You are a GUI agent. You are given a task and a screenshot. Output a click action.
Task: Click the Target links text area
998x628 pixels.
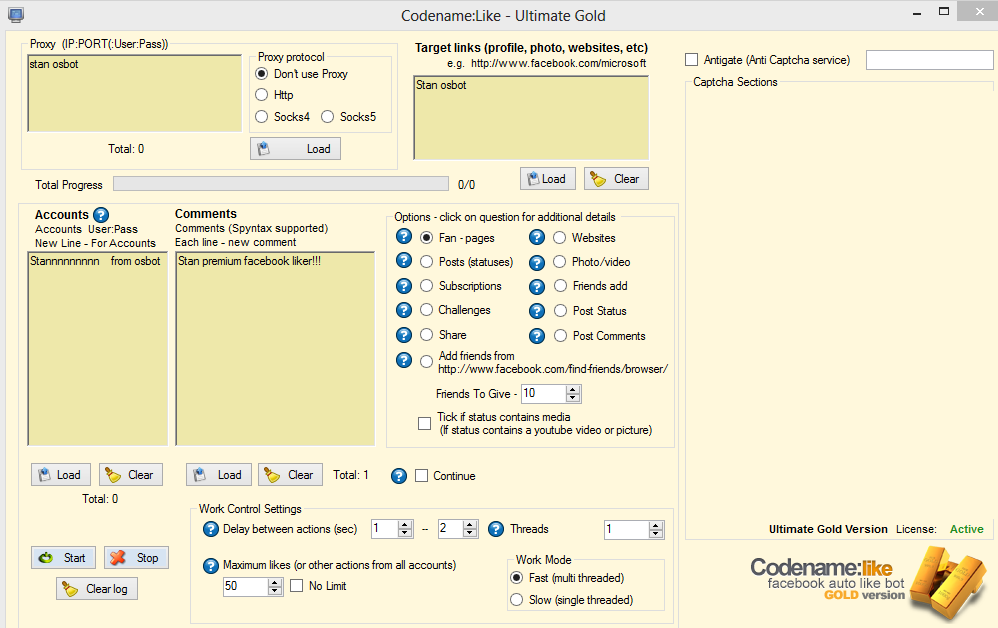(x=531, y=118)
